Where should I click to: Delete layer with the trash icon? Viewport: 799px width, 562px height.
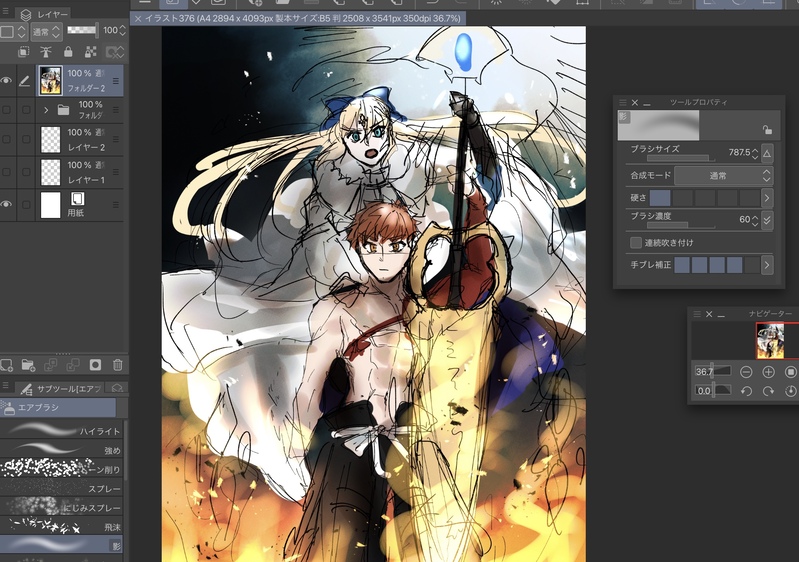point(118,365)
